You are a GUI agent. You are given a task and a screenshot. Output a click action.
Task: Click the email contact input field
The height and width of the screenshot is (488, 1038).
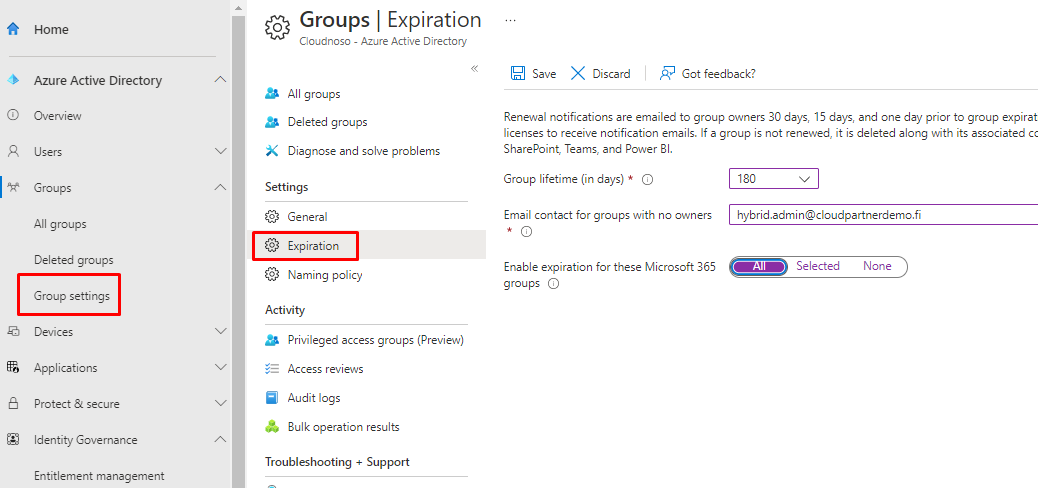coord(880,215)
